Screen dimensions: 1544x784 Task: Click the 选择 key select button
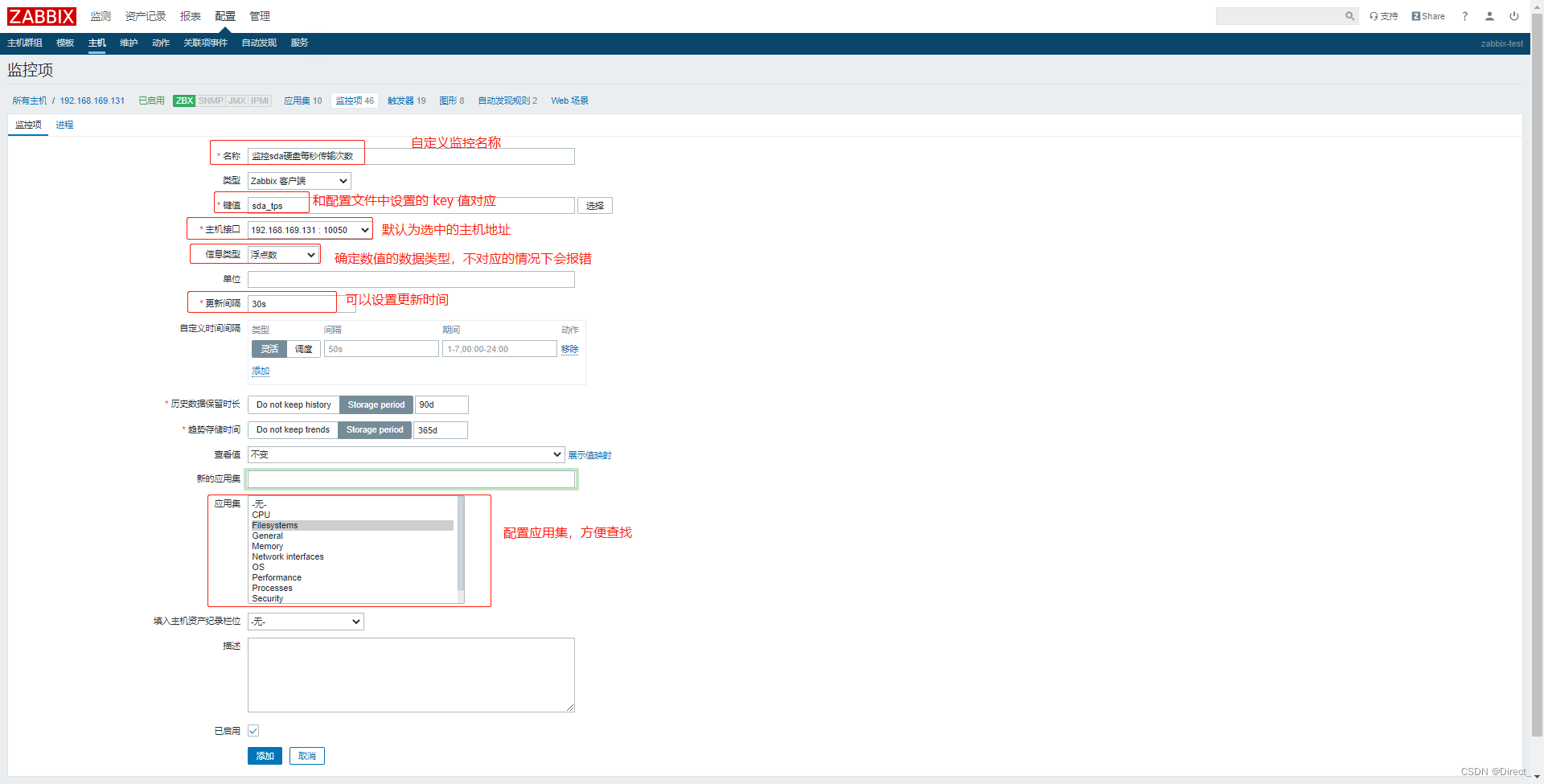595,206
